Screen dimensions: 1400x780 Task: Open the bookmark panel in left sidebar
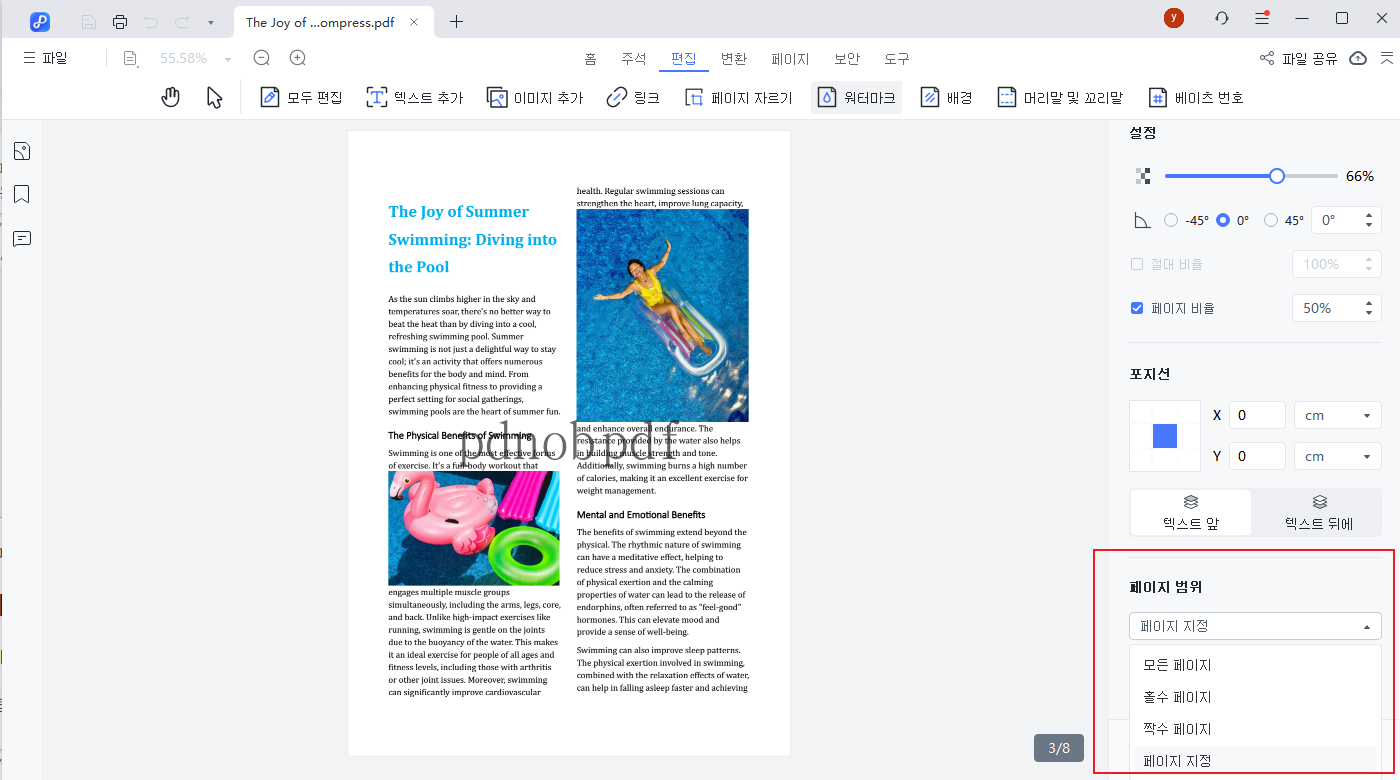click(x=22, y=194)
